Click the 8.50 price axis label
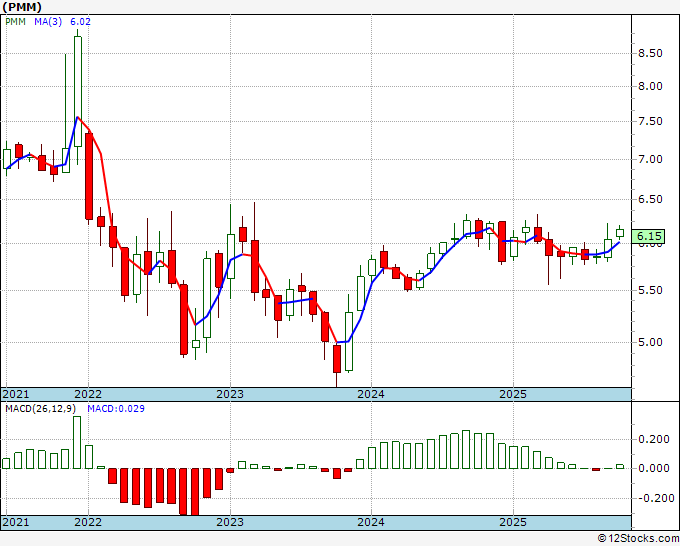Image resolution: width=680 pixels, height=546 pixels. click(x=650, y=53)
